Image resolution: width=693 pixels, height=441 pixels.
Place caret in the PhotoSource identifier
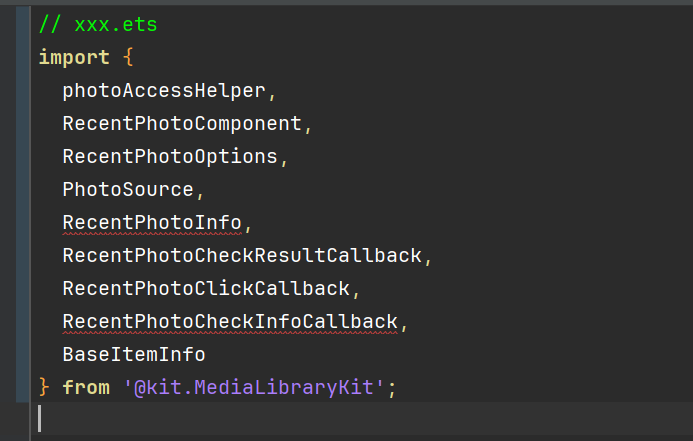click(127, 189)
